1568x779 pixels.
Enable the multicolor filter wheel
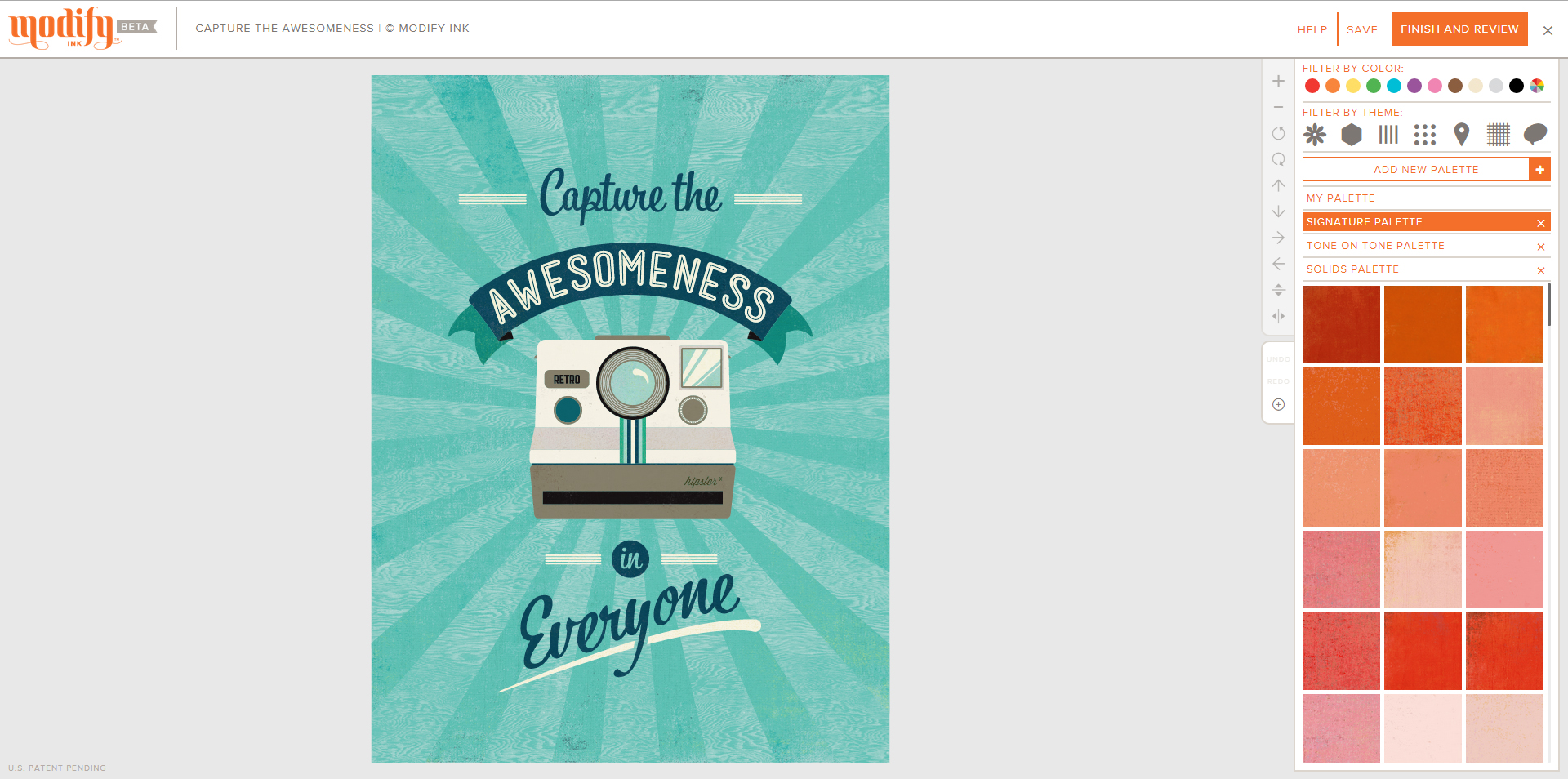(1538, 86)
